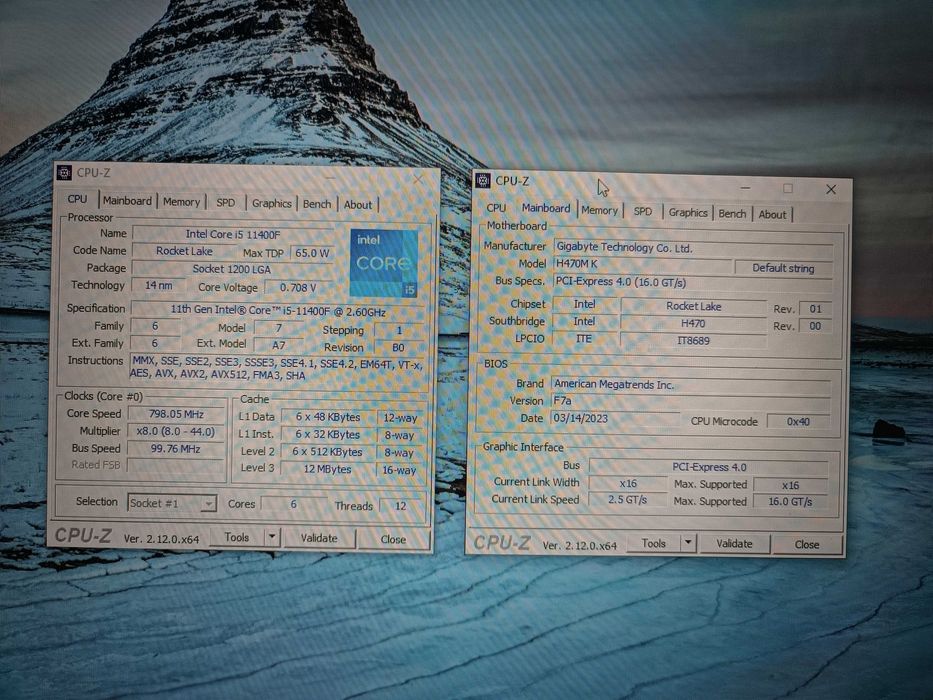Click Mainboard tab in right window
This screenshot has height=700, width=933.
[x=546, y=208]
